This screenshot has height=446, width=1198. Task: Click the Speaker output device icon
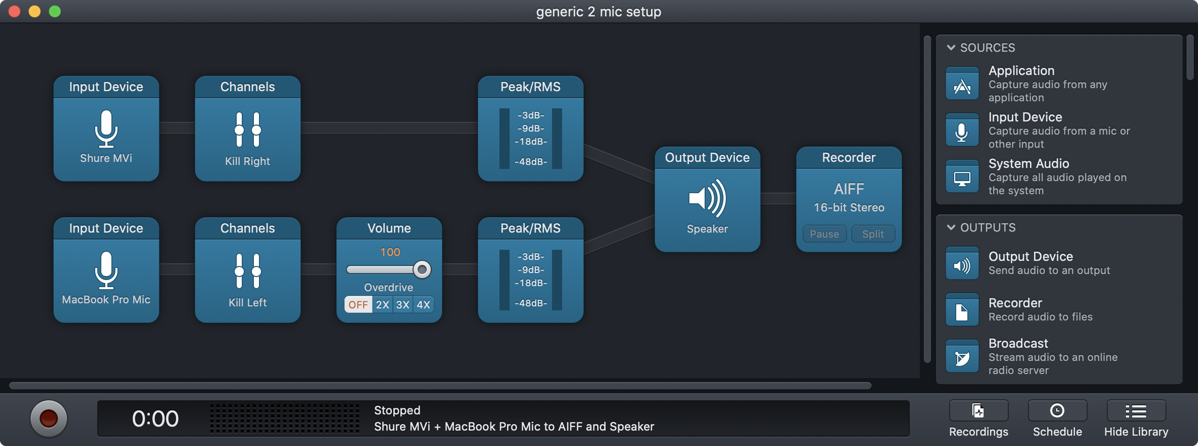coord(707,199)
